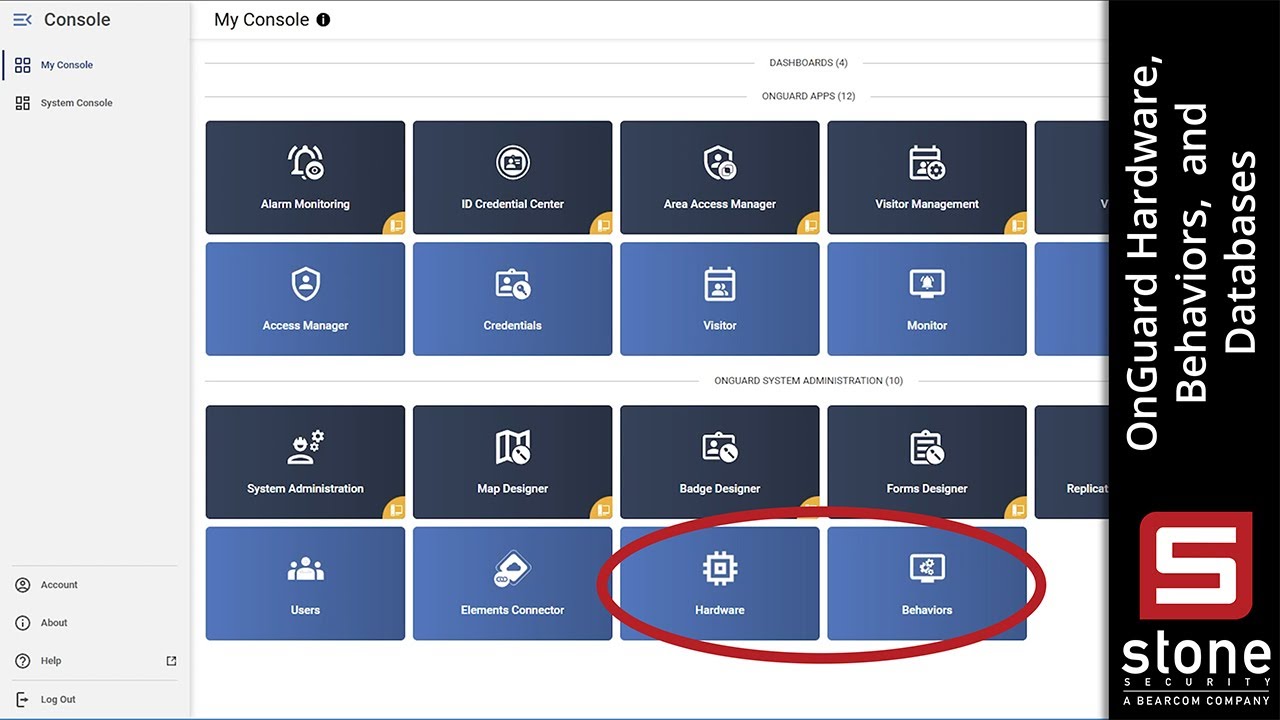The height and width of the screenshot is (720, 1280).
Task: Open the Map Designer tile
Action: (512, 462)
